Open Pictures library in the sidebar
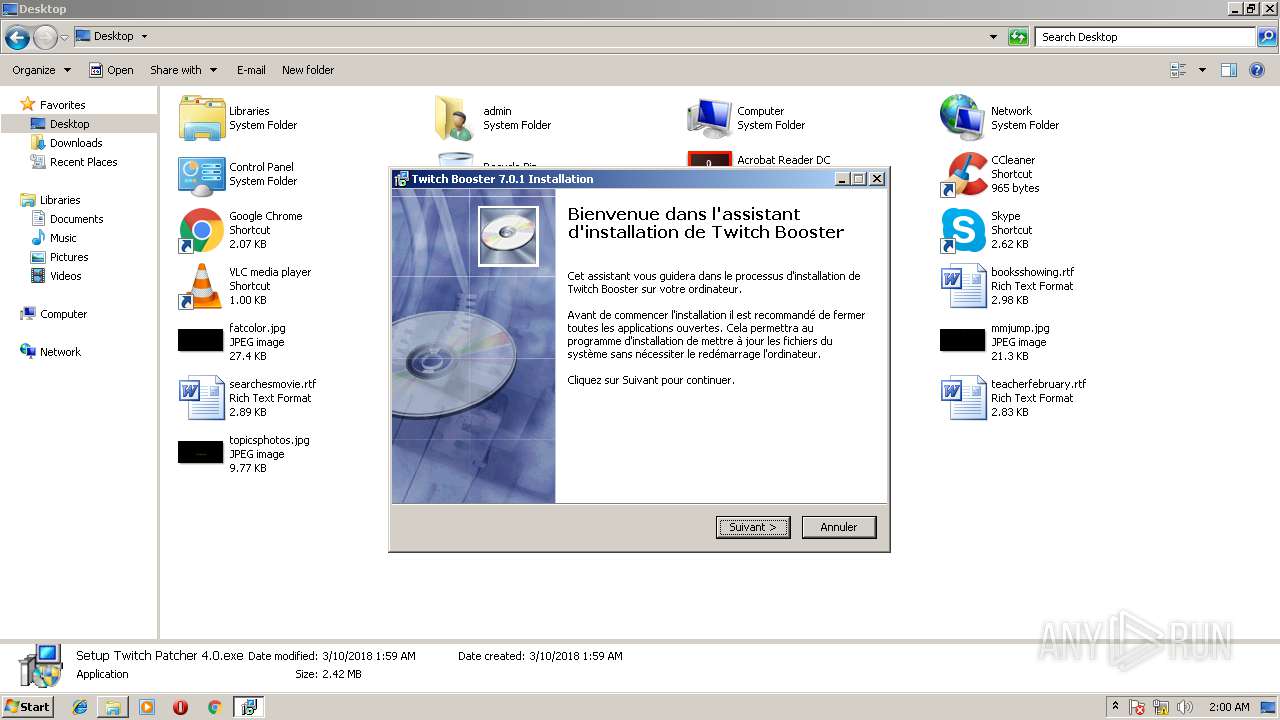Screen dimensions: 1280x720 69,257
